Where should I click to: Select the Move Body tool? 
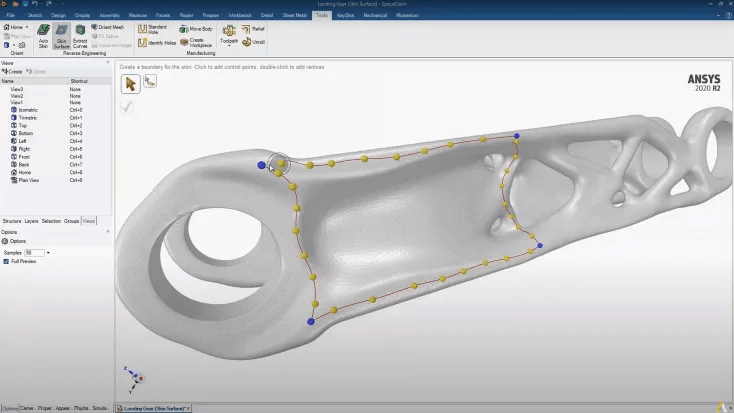[195, 29]
